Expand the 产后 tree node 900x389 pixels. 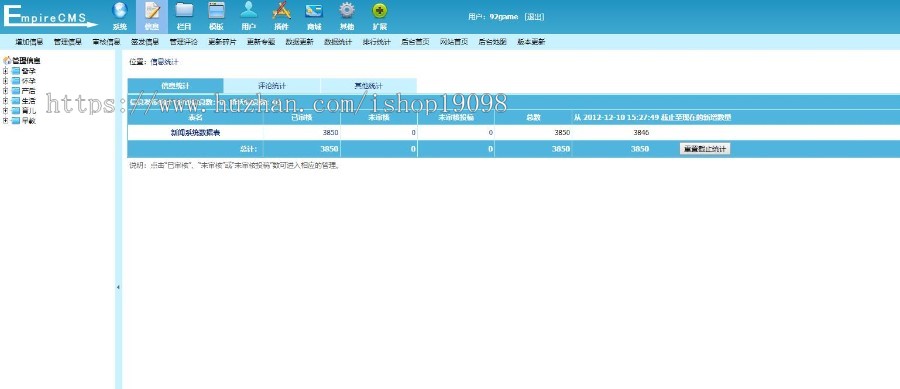[x=6, y=91]
